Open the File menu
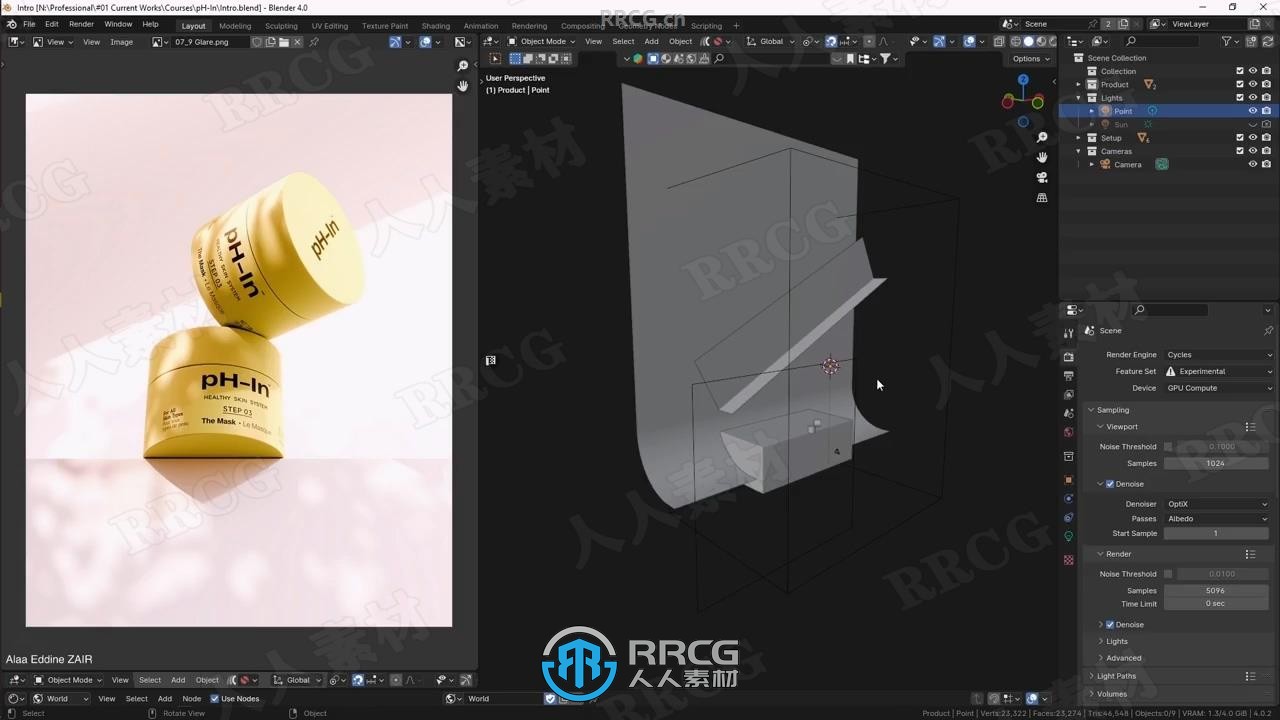Viewport: 1280px width, 720px height. tap(29, 24)
